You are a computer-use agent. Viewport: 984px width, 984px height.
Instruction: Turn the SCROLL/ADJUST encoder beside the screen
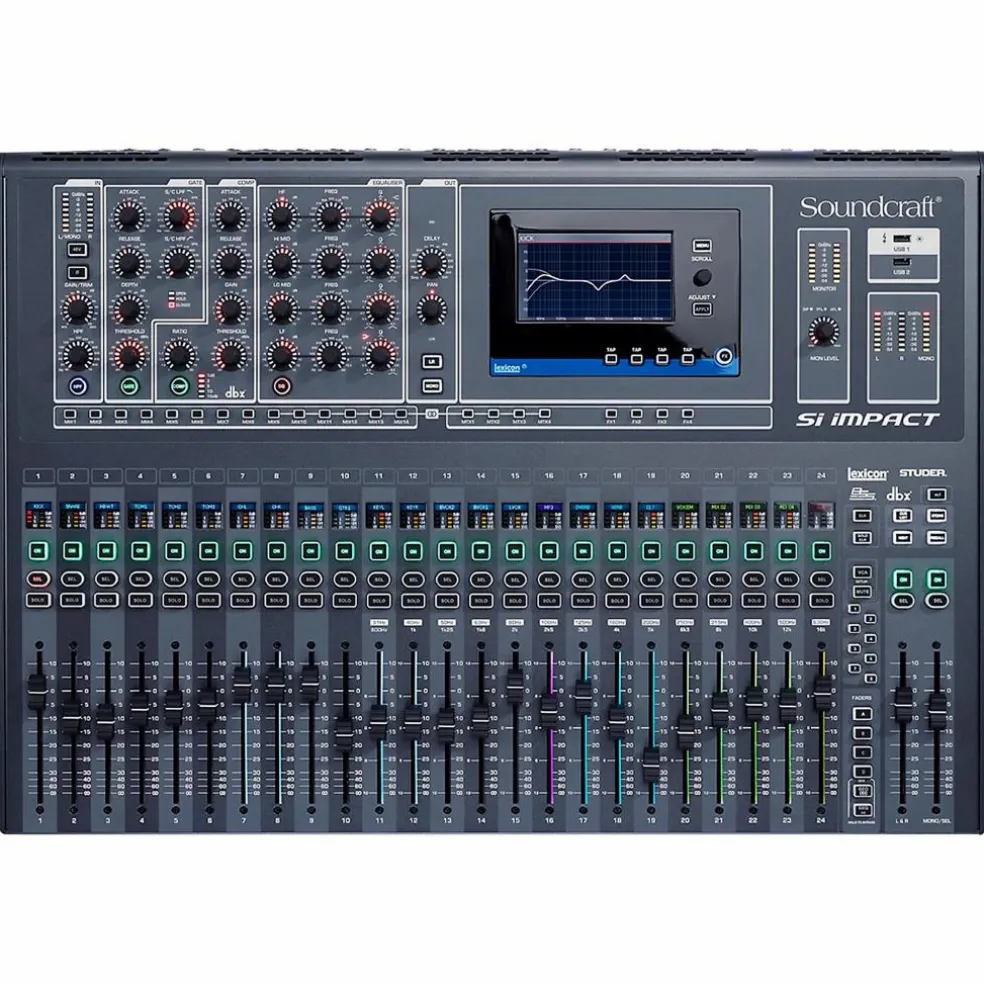[702, 277]
